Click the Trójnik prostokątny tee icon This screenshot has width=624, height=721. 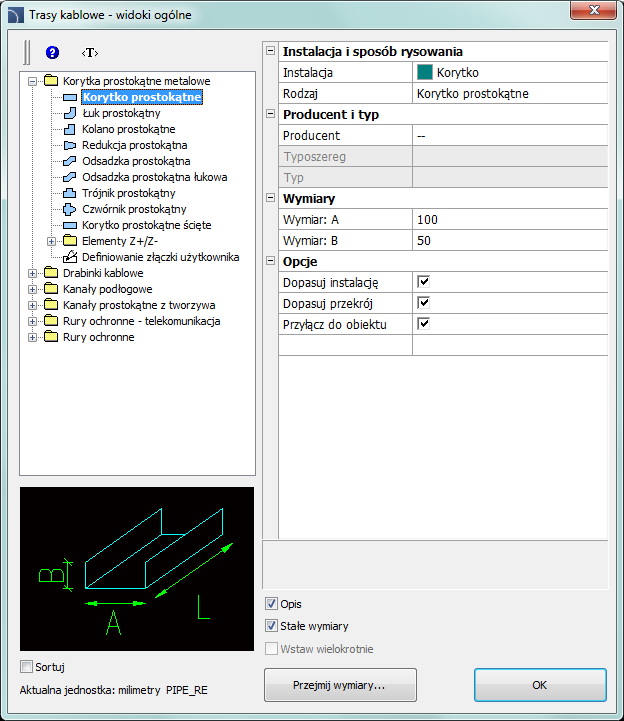[x=69, y=193]
